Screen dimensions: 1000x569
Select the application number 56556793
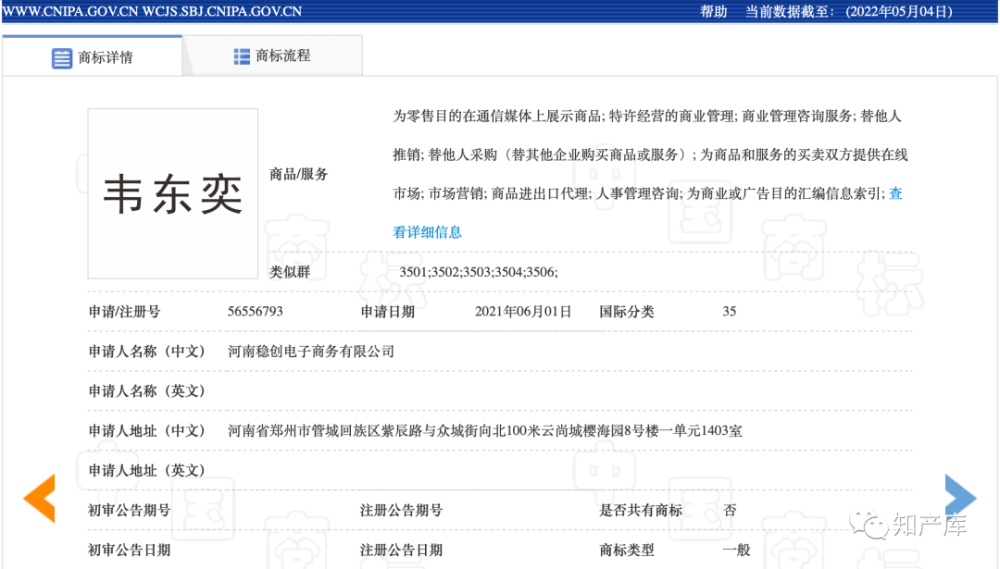[255, 311]
